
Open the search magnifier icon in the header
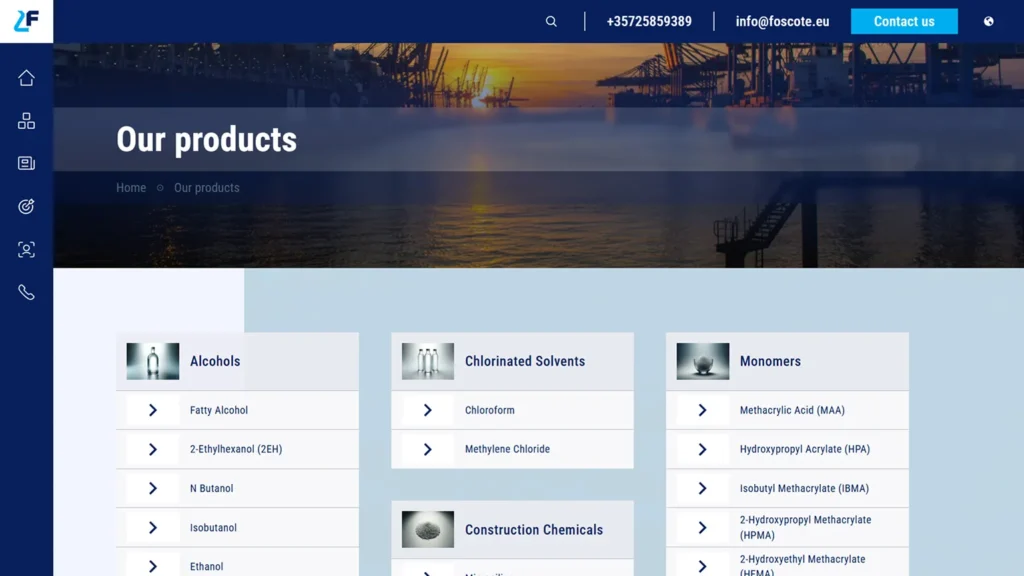[551, 22]
